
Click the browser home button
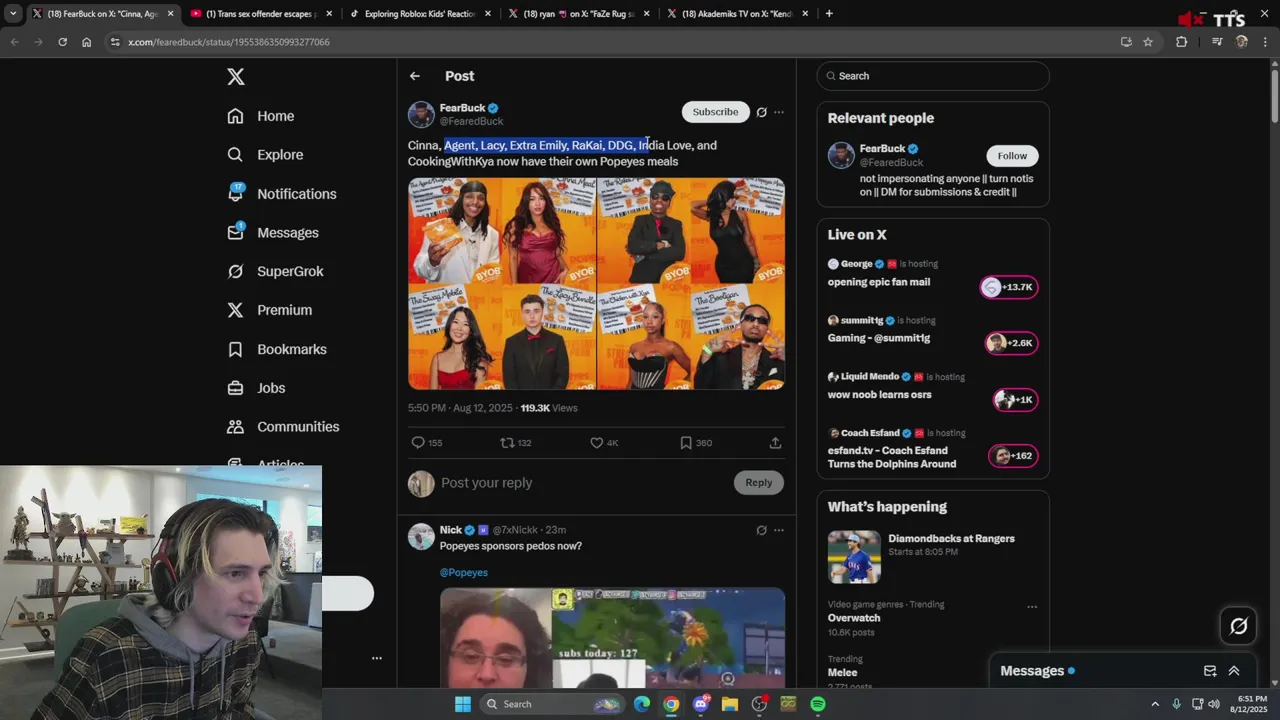tap(86, 42)
